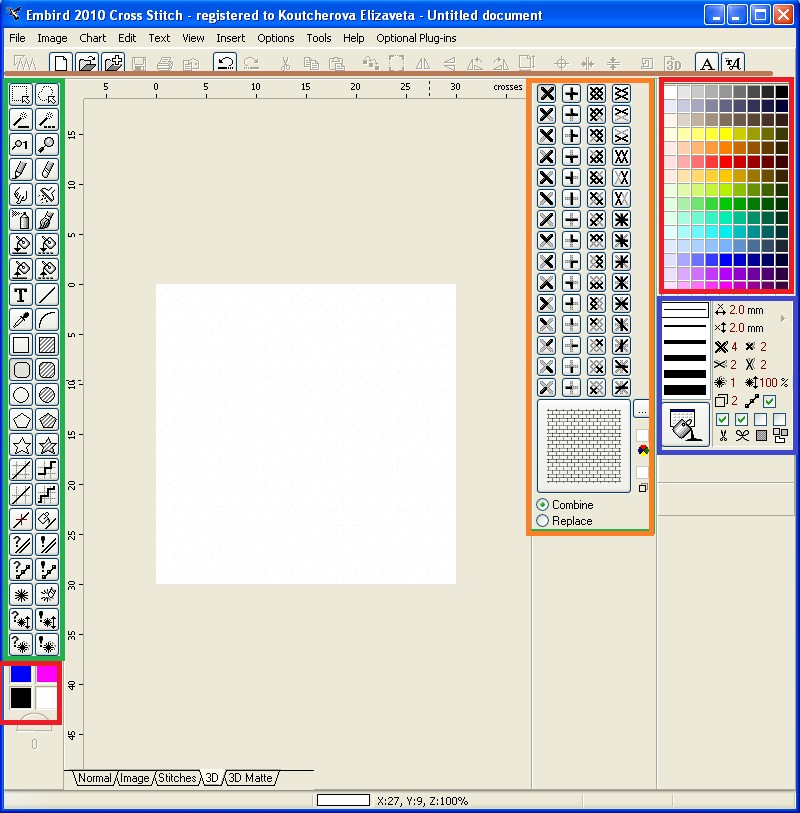Pick the black active color swatch
800x813 pixels.
[21, 698]
